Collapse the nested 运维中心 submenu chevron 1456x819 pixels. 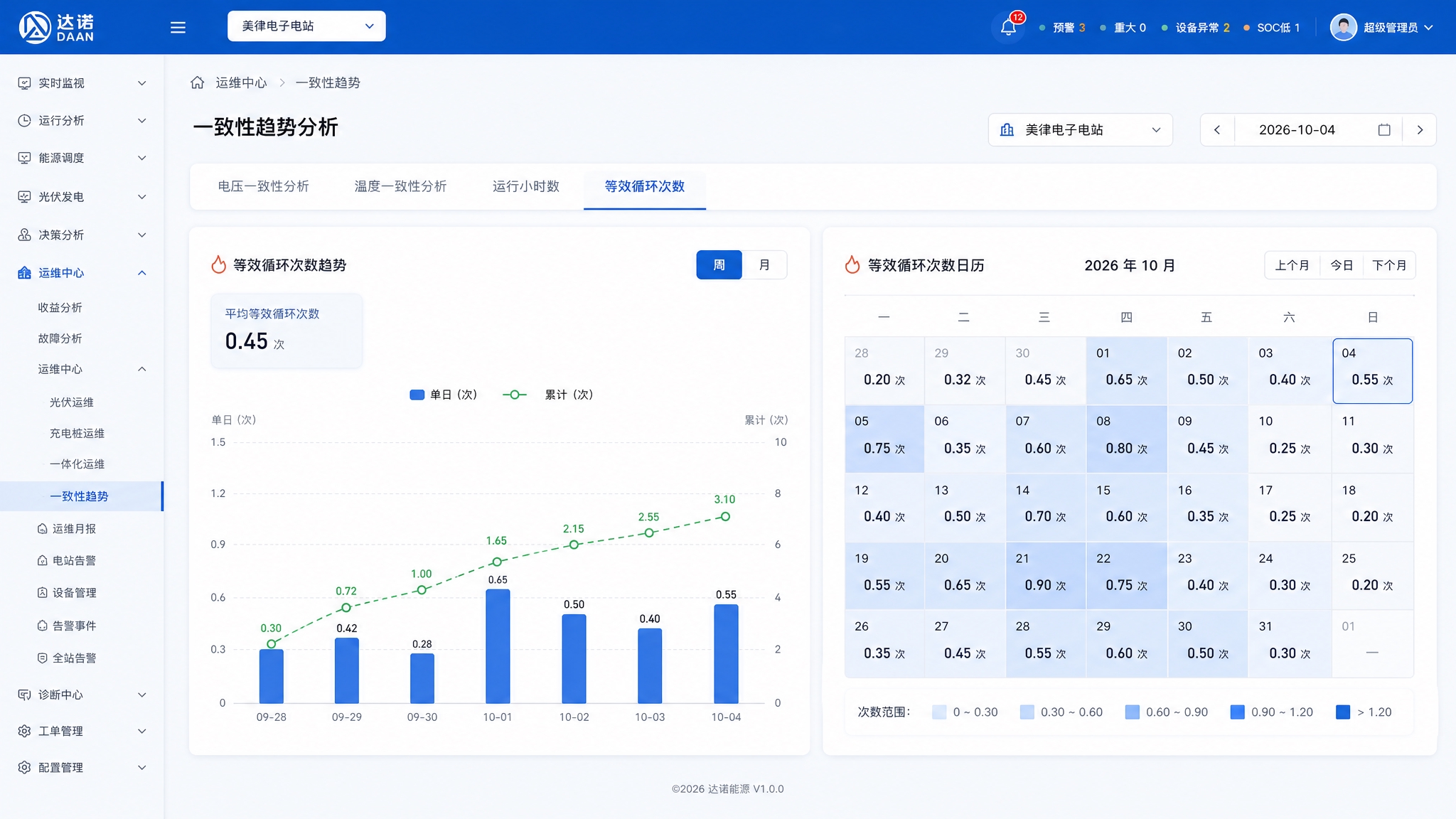click(141, 369)
